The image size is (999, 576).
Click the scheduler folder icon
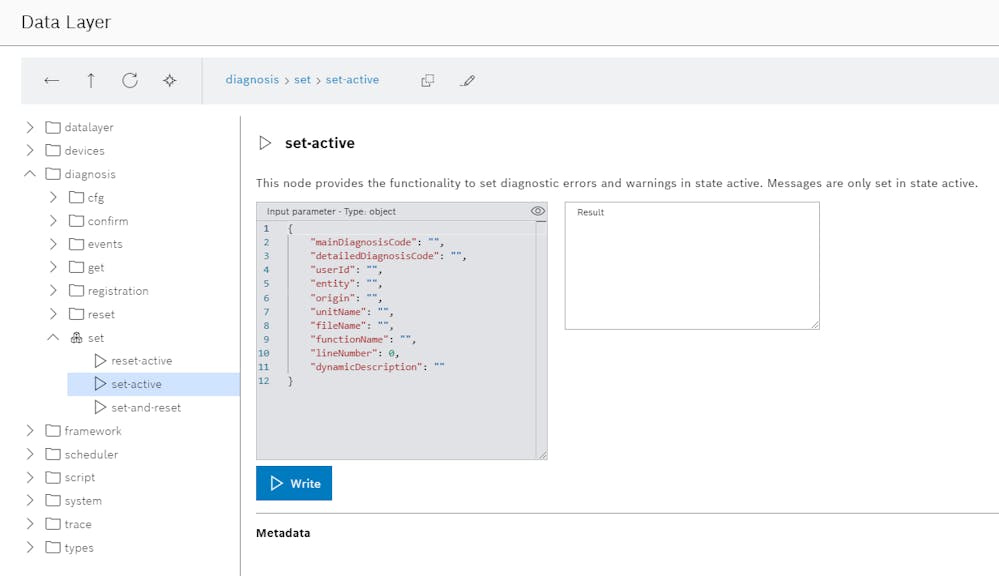pyautogui.click(x=53, y=454)
